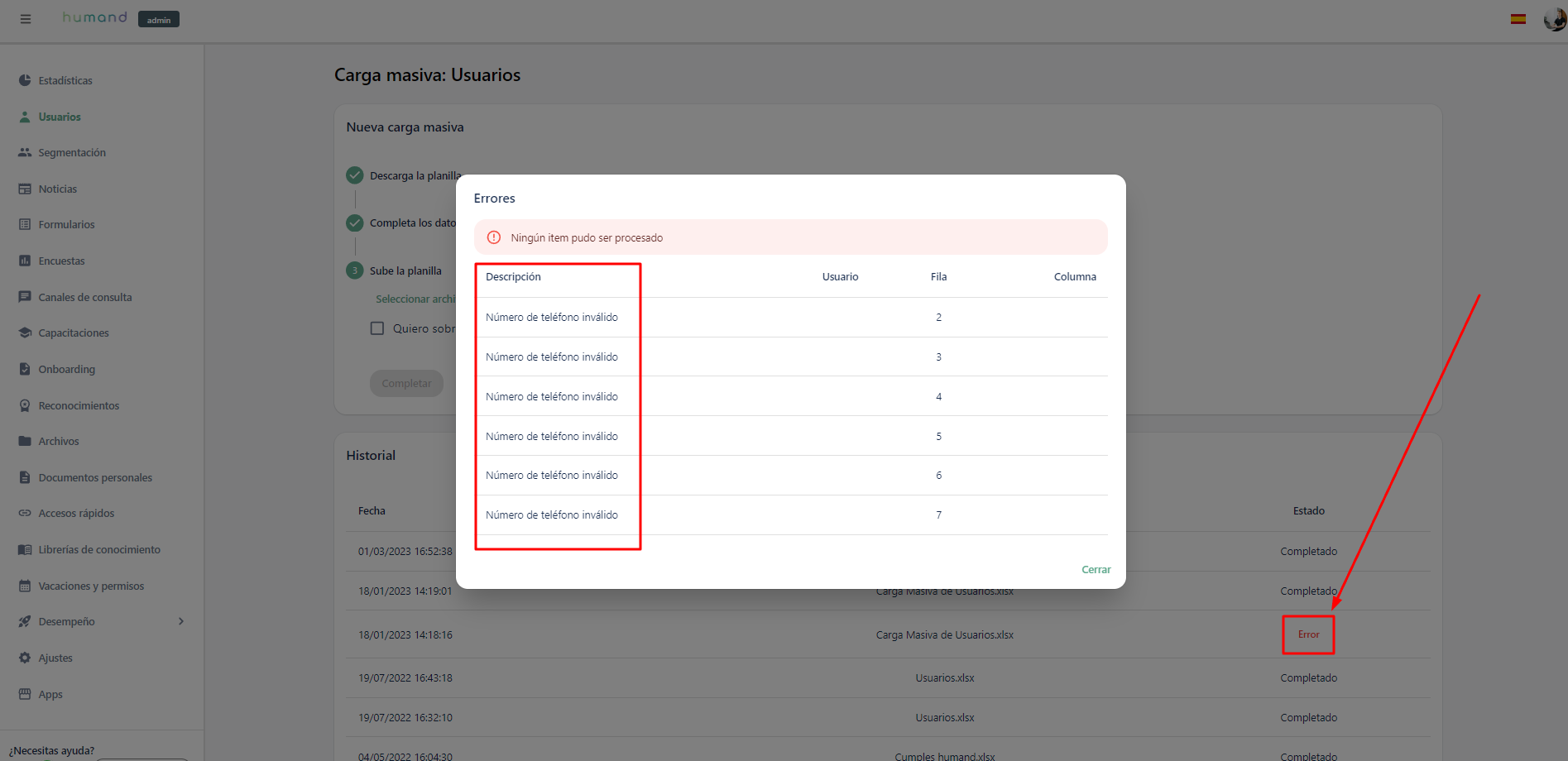Click the Segmentación group icon
Image resolution: width=1568 pixels, height=761 pixels.
tap(25, 152)
